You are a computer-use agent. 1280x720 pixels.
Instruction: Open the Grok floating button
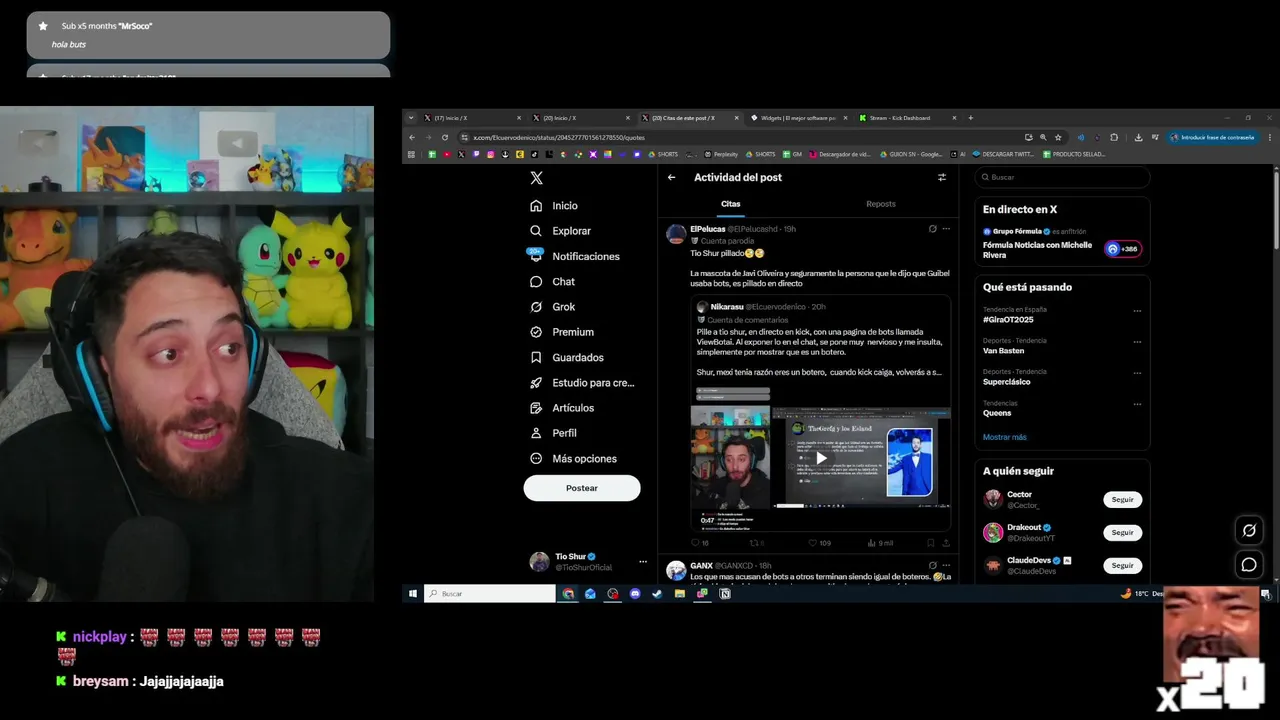point(1249,530)
